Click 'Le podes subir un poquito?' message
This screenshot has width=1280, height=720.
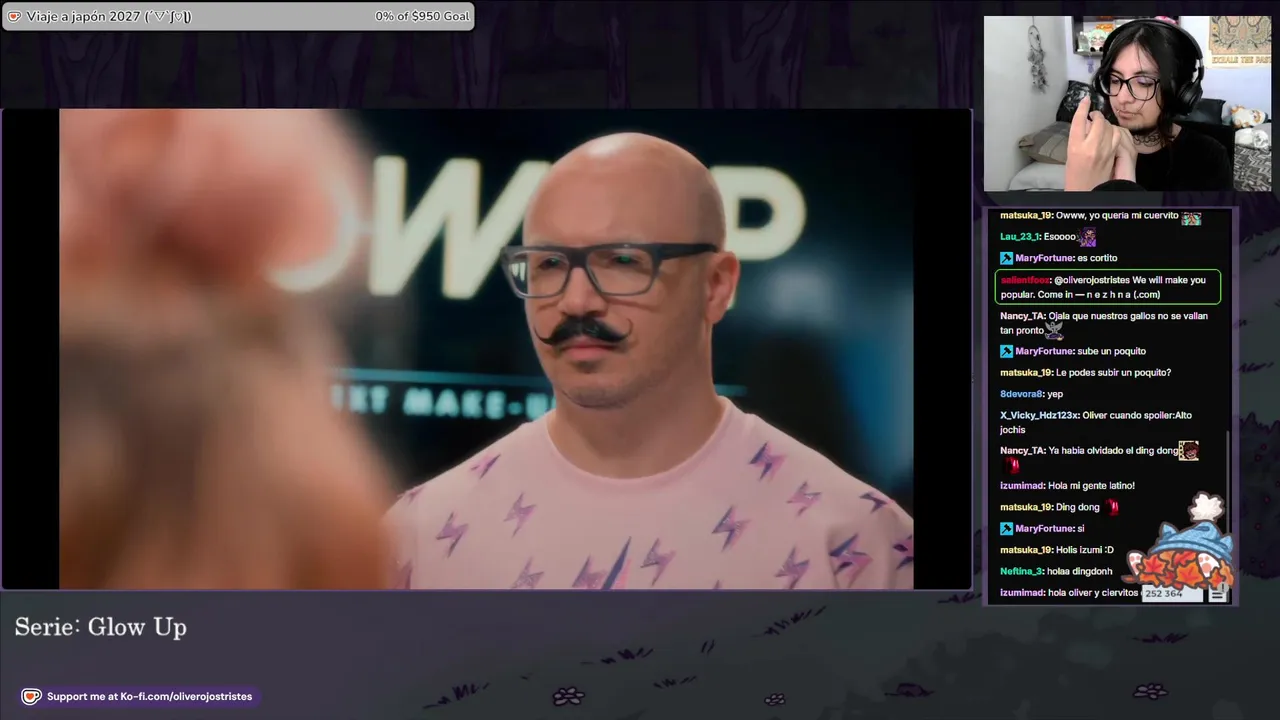[1113, 373]
